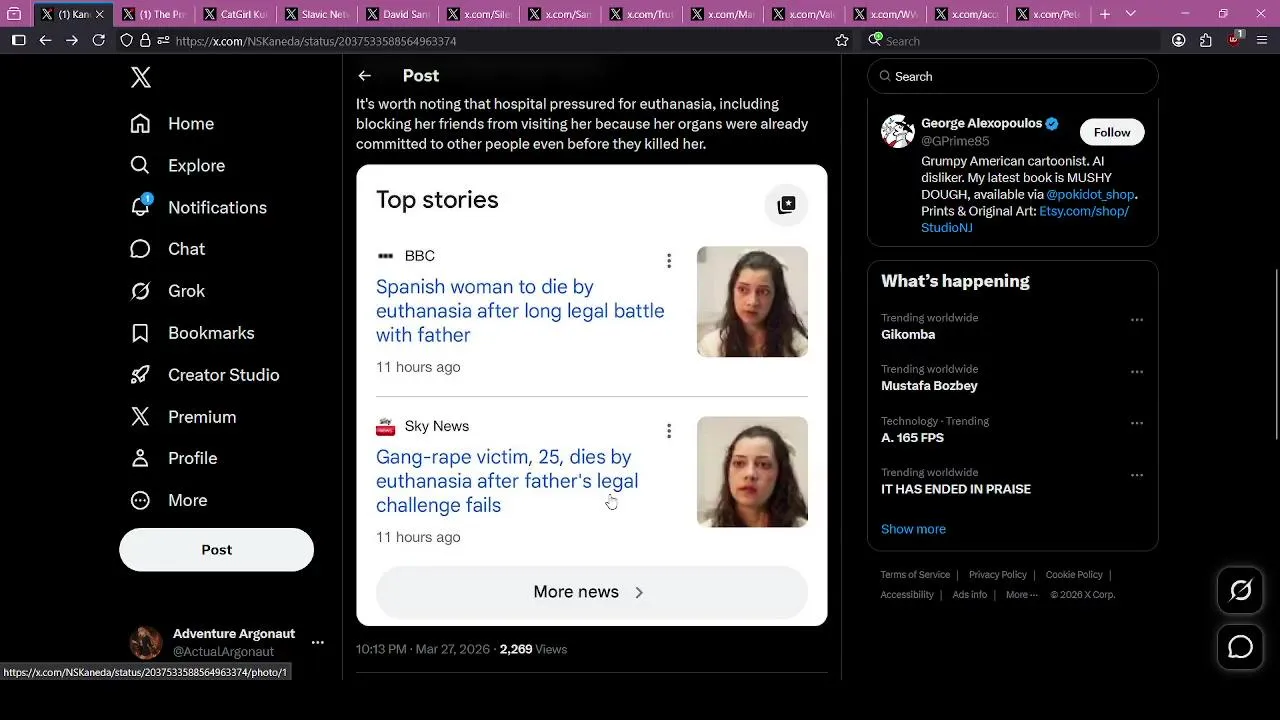The width and height of the screenshot is (1280, 720).
Task: Open Grok from the sidebar
Action: pyautogui.click(x=167, y=290)
